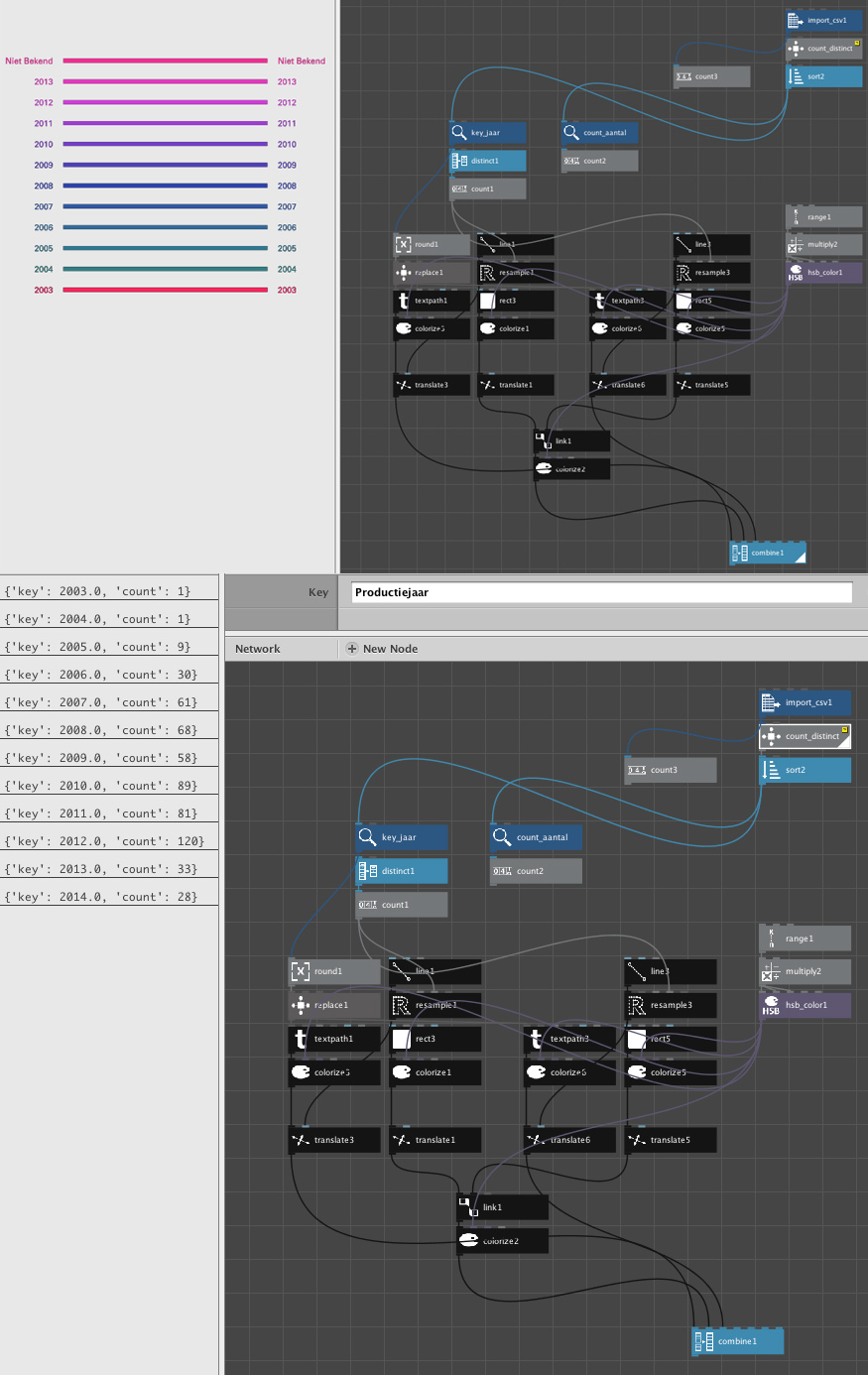Select line3 node in lower Network pane
Screen dimensions: 868x1375
671,971
